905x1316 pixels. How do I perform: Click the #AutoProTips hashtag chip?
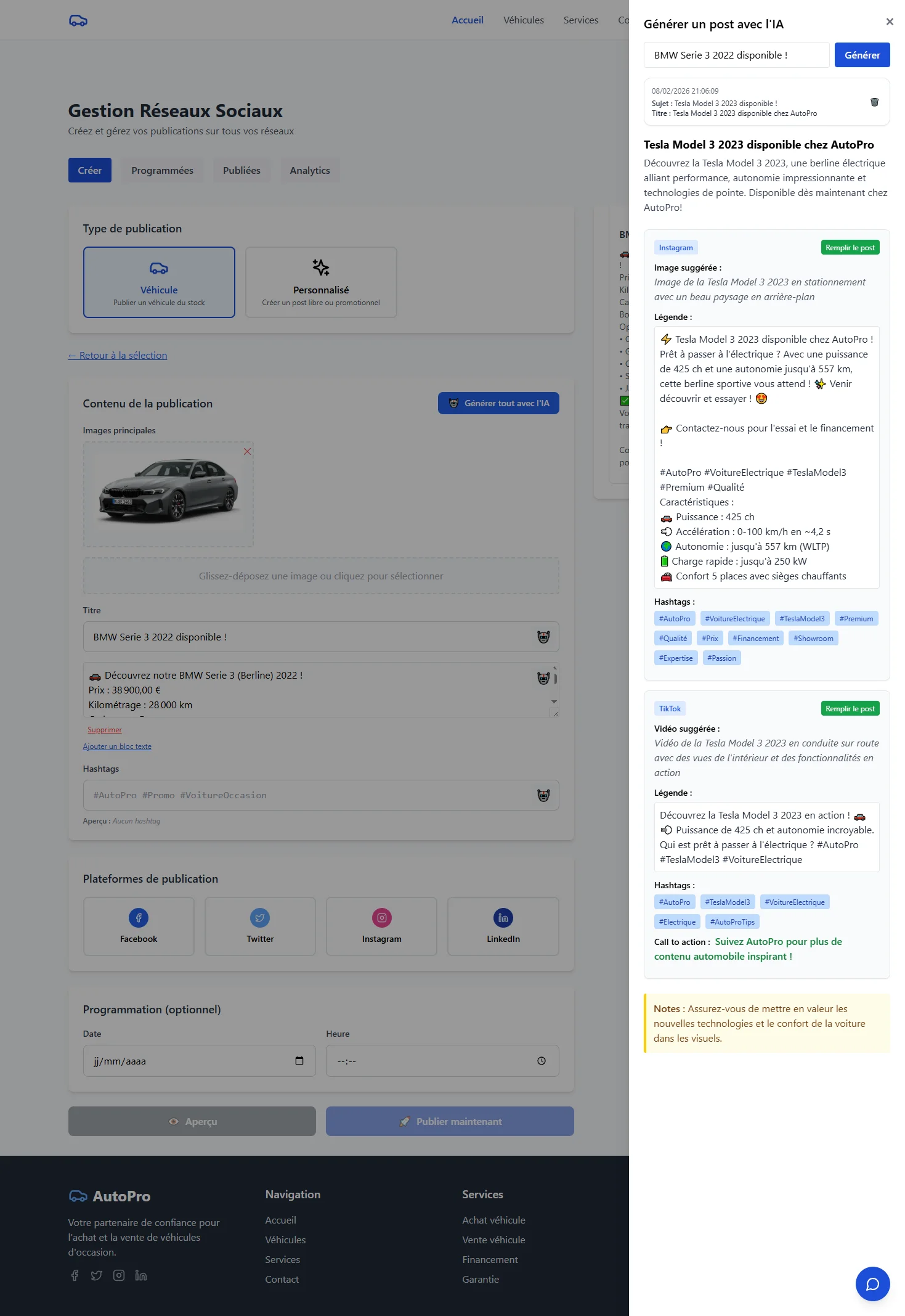732,922
